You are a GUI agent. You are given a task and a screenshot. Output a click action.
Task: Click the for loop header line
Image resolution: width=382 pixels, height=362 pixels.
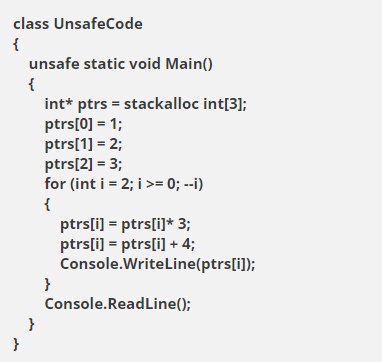pos(124,184)
